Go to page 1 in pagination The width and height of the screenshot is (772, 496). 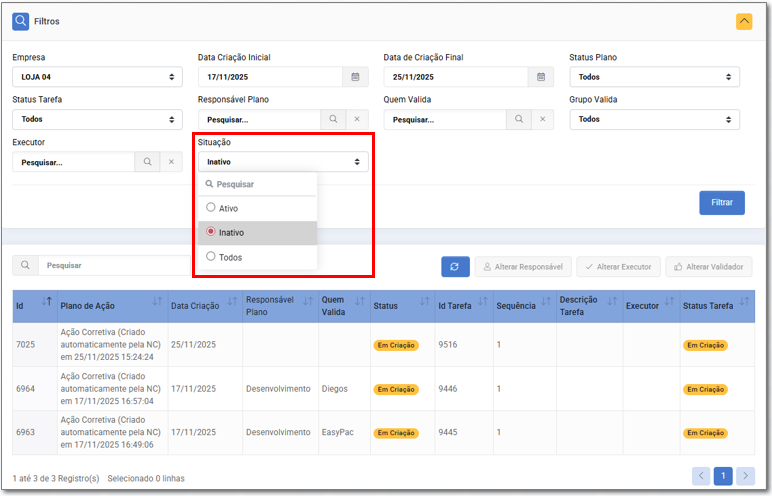[x=722, y=476]
